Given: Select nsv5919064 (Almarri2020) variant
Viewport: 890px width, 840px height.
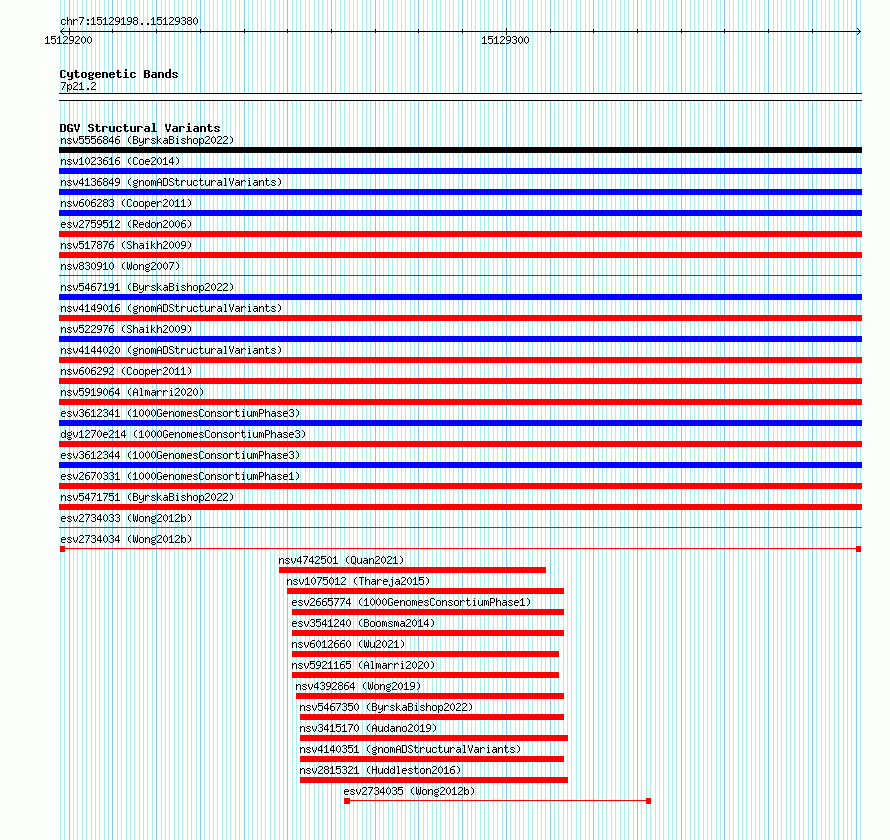Looking at the screenshot, I should [x=132, y=392].
